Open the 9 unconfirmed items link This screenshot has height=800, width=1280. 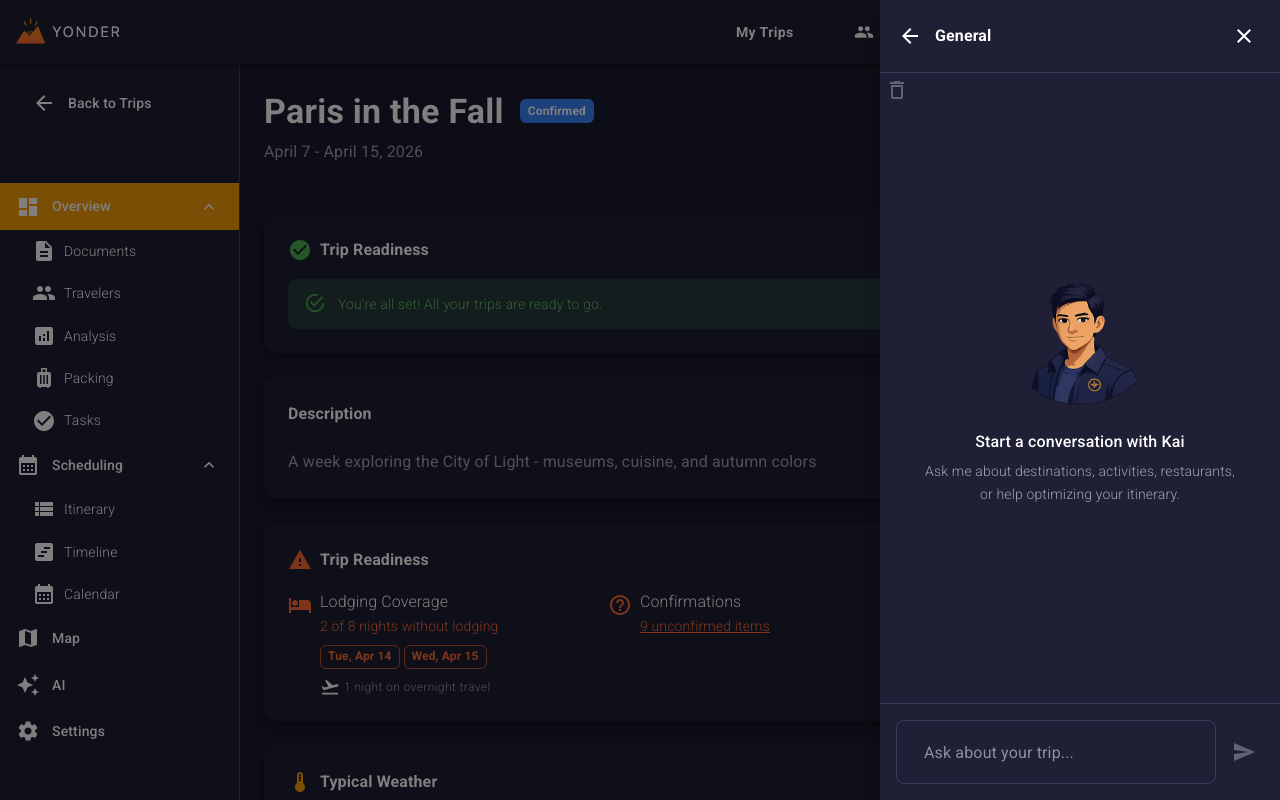[704, 626]
